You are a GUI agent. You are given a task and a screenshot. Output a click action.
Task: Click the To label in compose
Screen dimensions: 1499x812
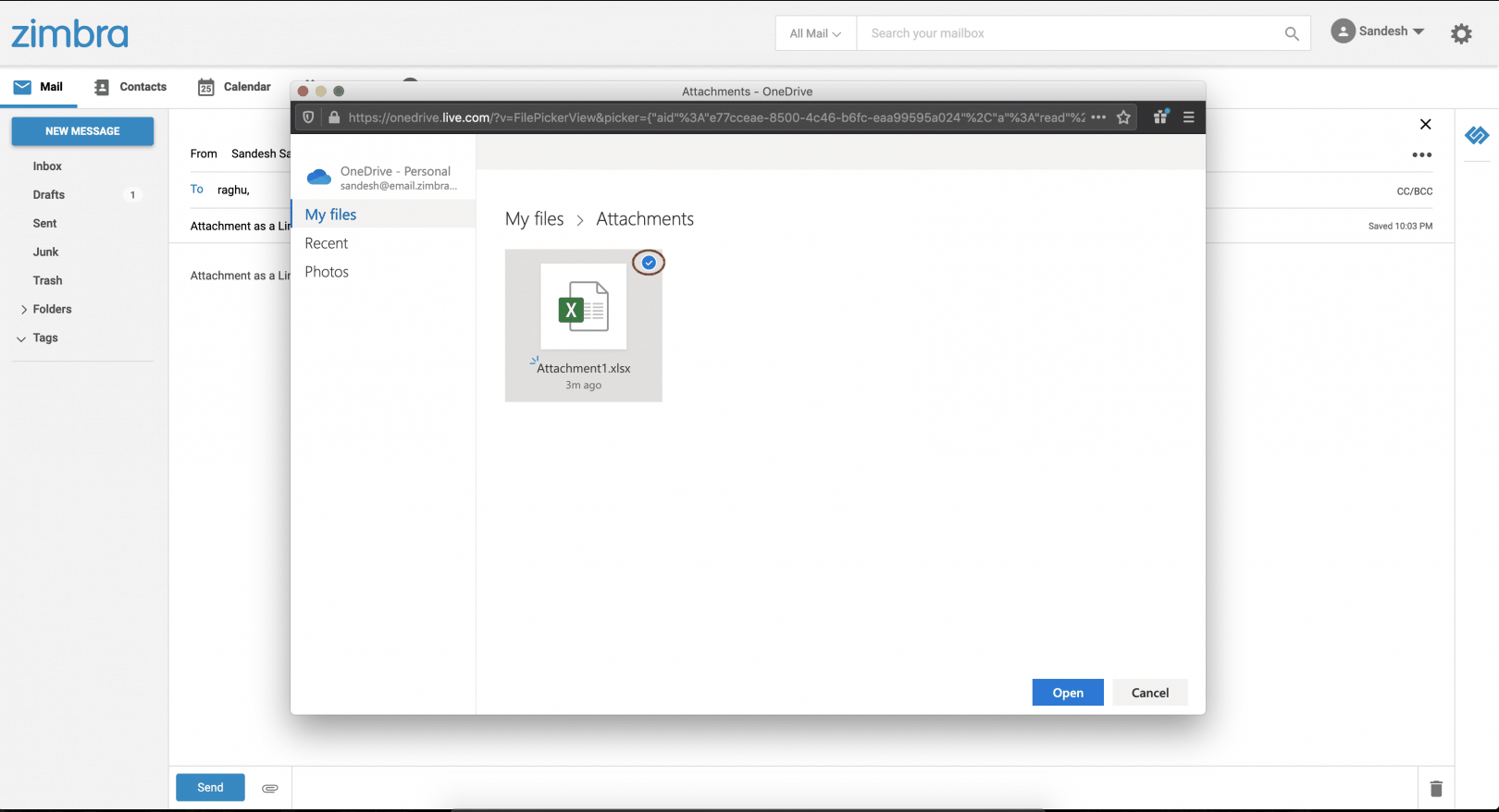(197, 190)
